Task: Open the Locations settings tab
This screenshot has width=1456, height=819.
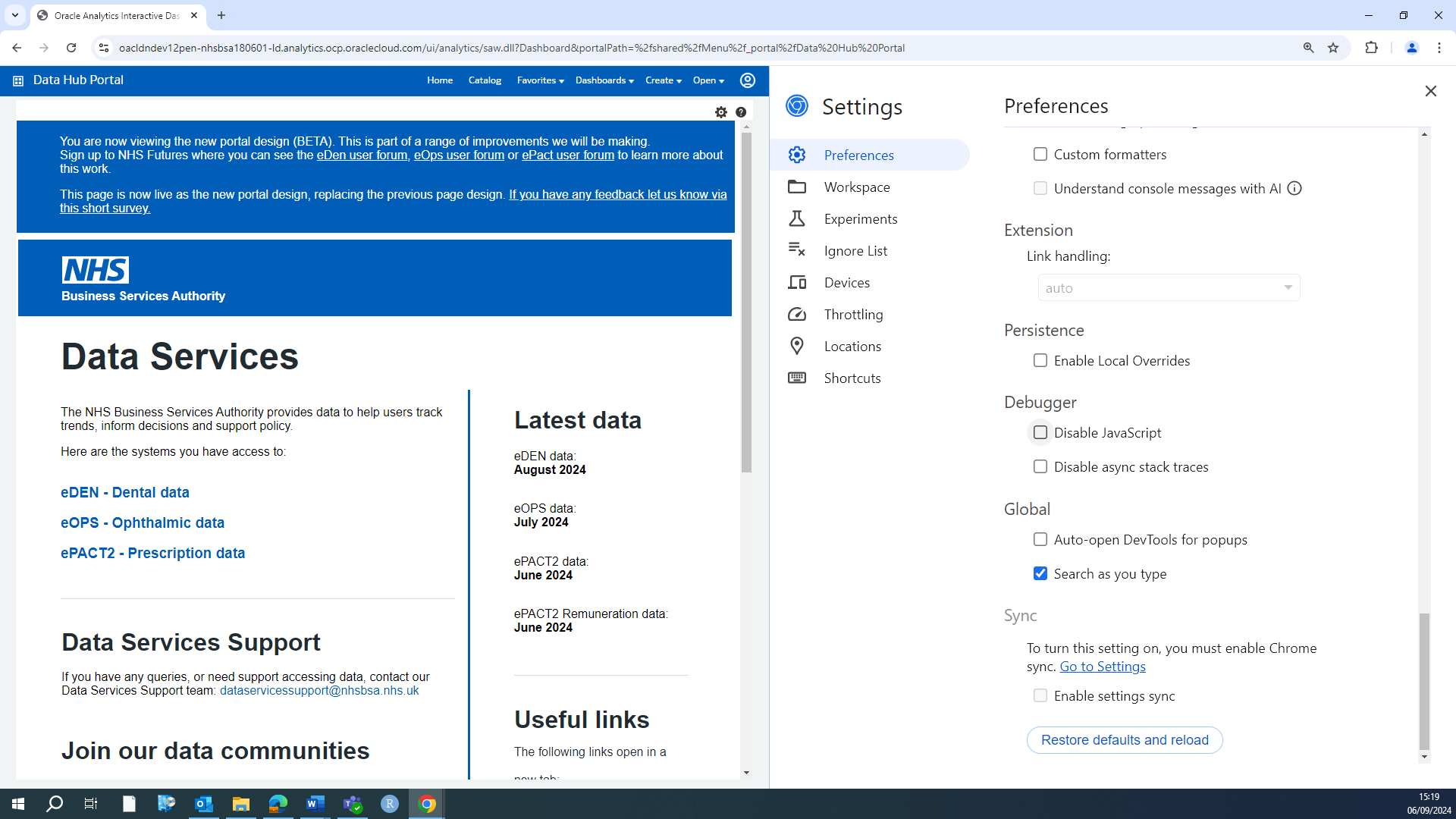Action: [x=870, y=346]
